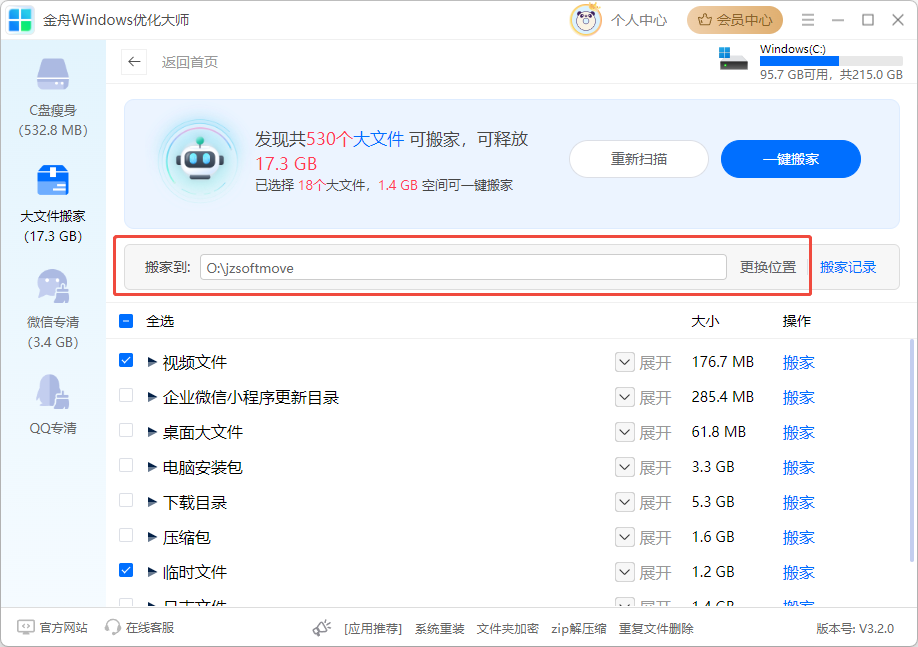918x647 pixels.
Task: Check the 桌面大文件 checkbox
Action: click(x=126, y=430)
